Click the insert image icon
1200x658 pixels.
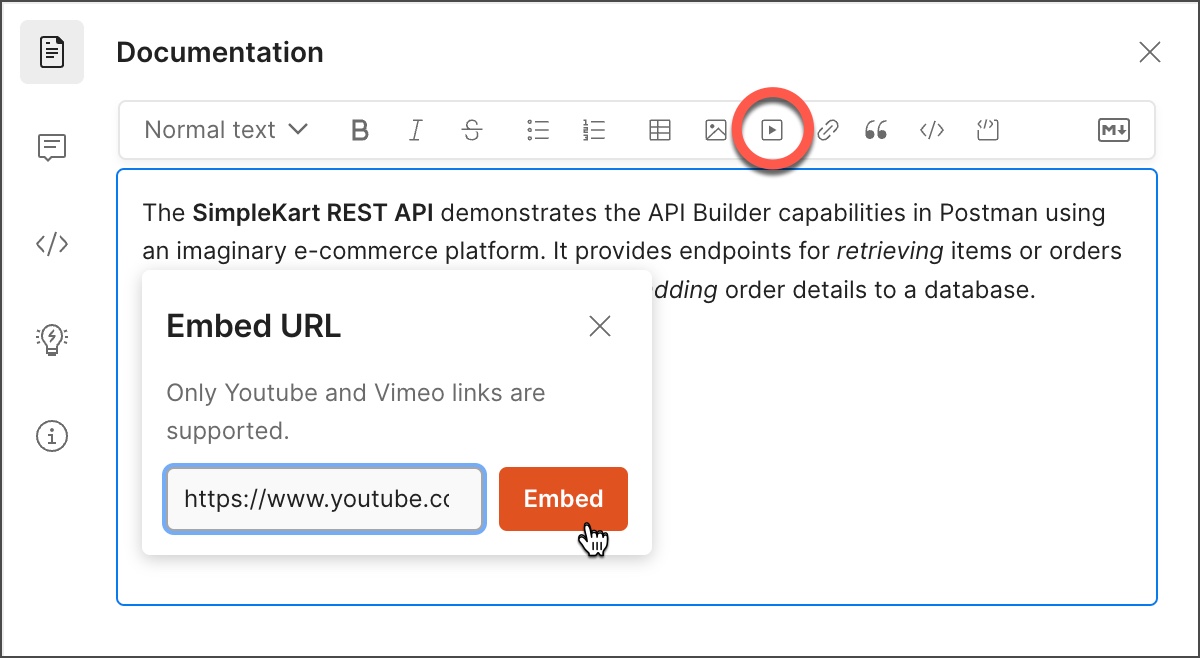pos(716,130)
